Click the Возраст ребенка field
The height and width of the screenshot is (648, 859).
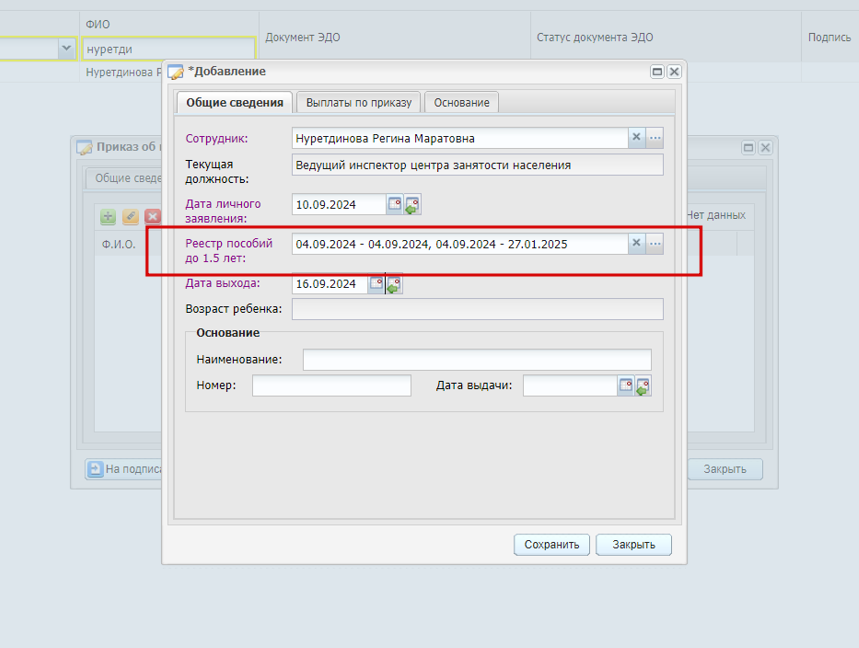[x=478, y=309]
